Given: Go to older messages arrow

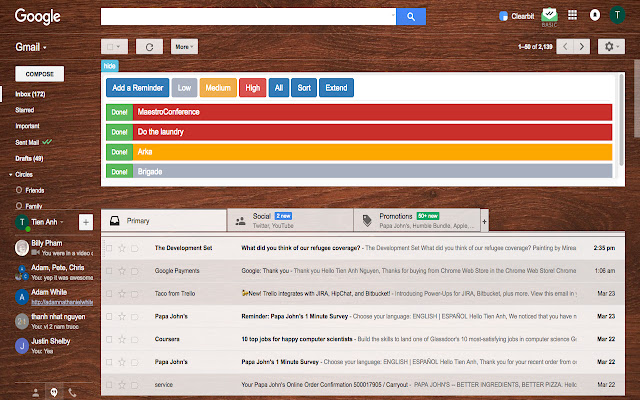Looking at the screenshot, I should (582, 47).
